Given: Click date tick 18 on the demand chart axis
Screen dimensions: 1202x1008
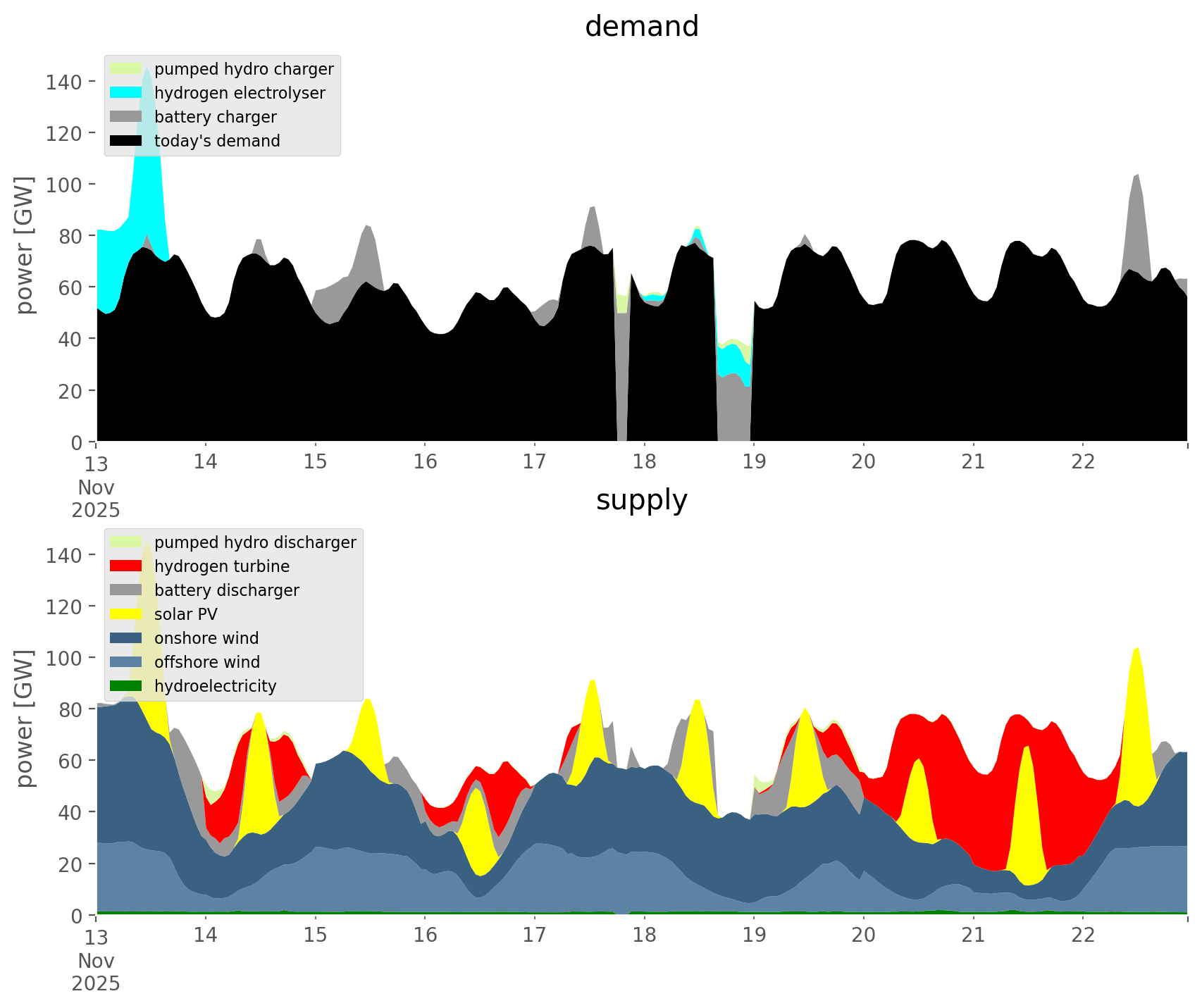Looking at the screenshot, I should coord(644,462).
